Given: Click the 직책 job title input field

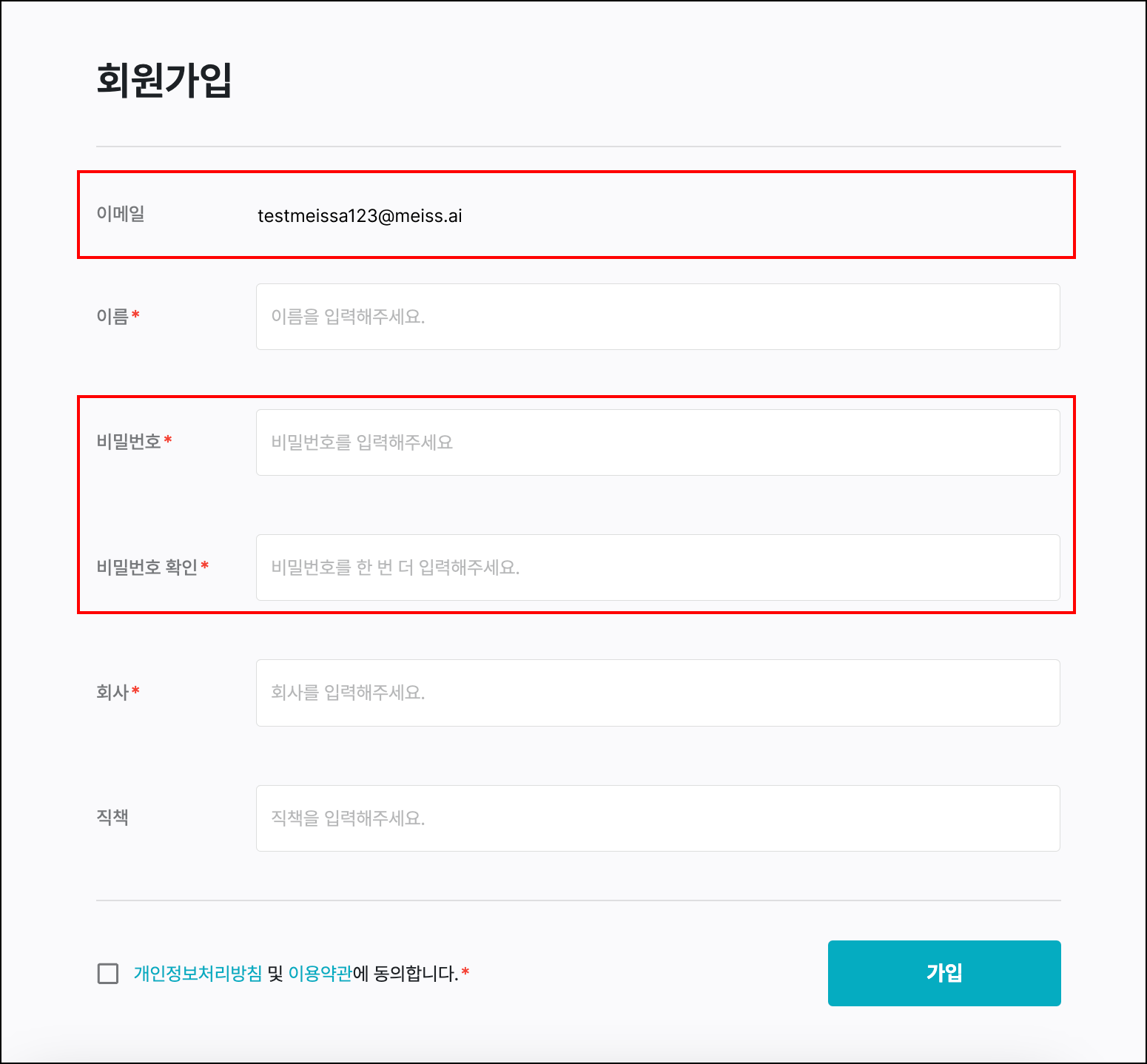Looking at the screenshot, I should point(657,818).
